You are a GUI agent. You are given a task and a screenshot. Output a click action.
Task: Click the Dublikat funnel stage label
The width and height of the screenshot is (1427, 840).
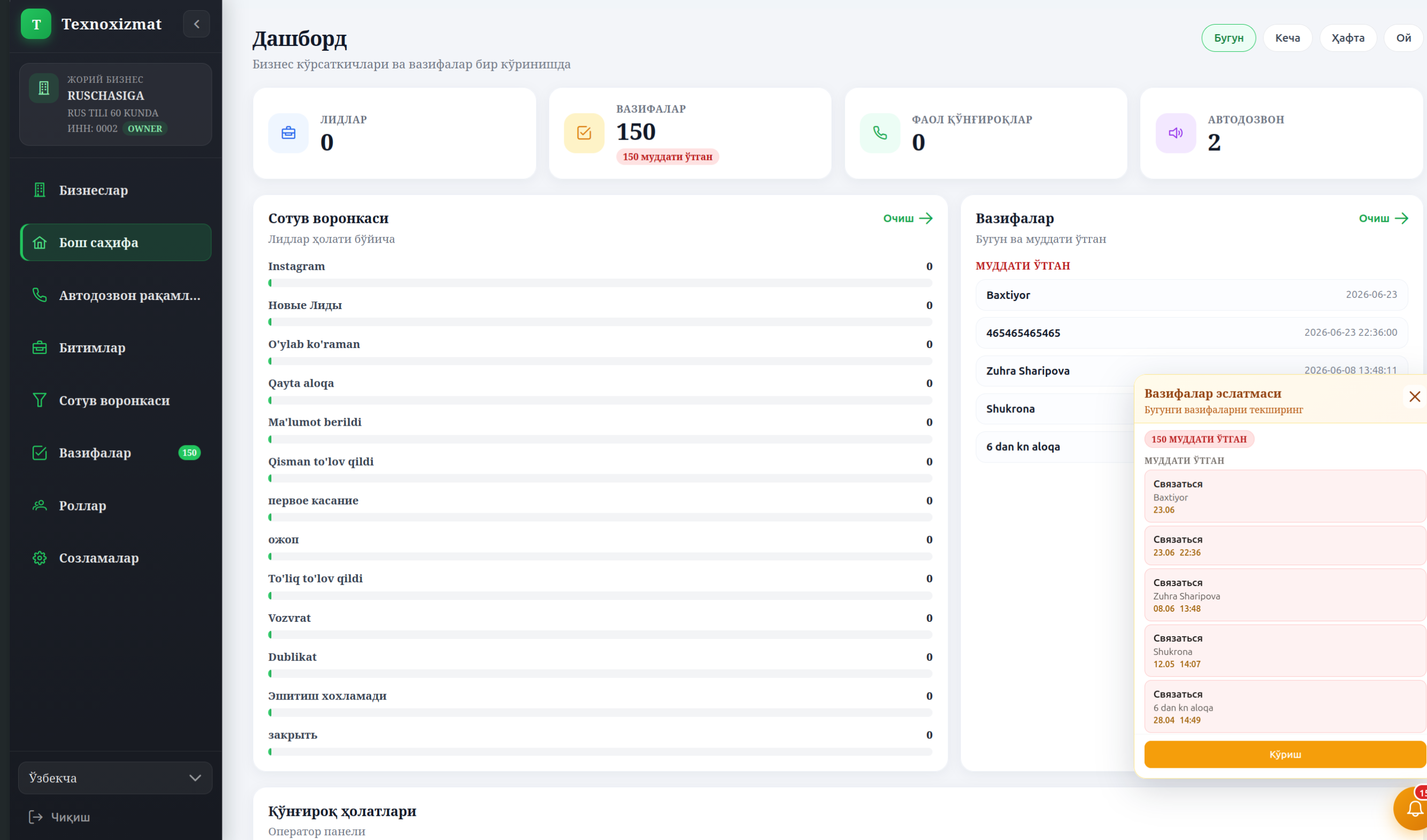[292, 657]
